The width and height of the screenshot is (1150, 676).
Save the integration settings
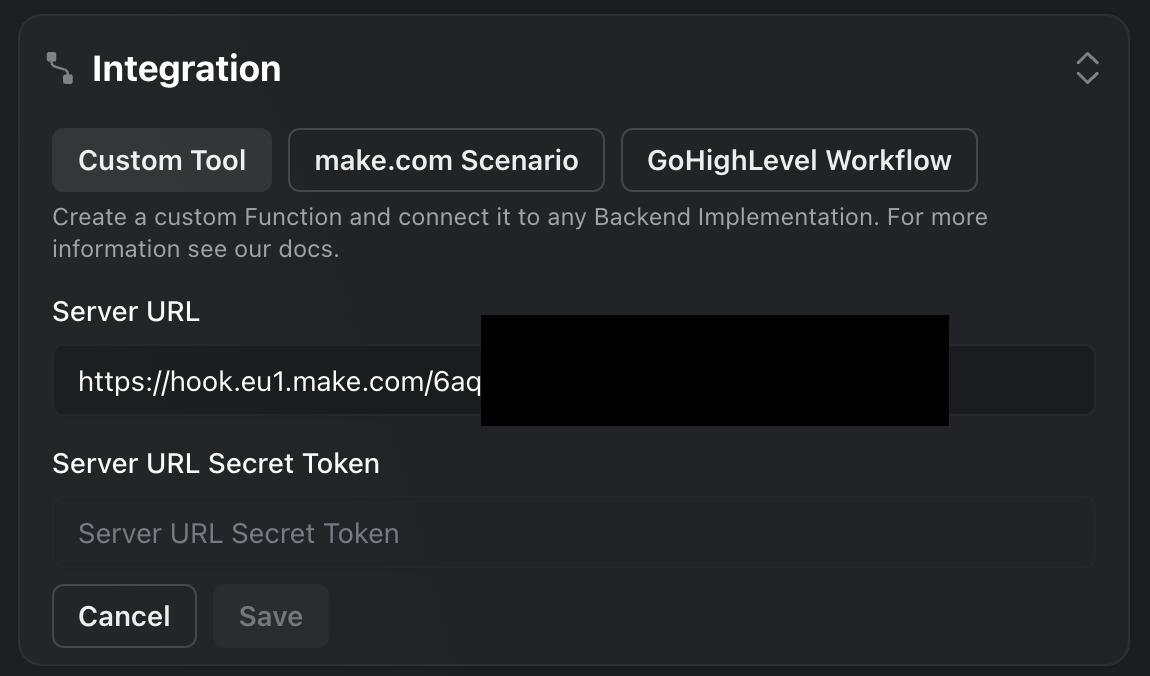[x=271, y=616]
